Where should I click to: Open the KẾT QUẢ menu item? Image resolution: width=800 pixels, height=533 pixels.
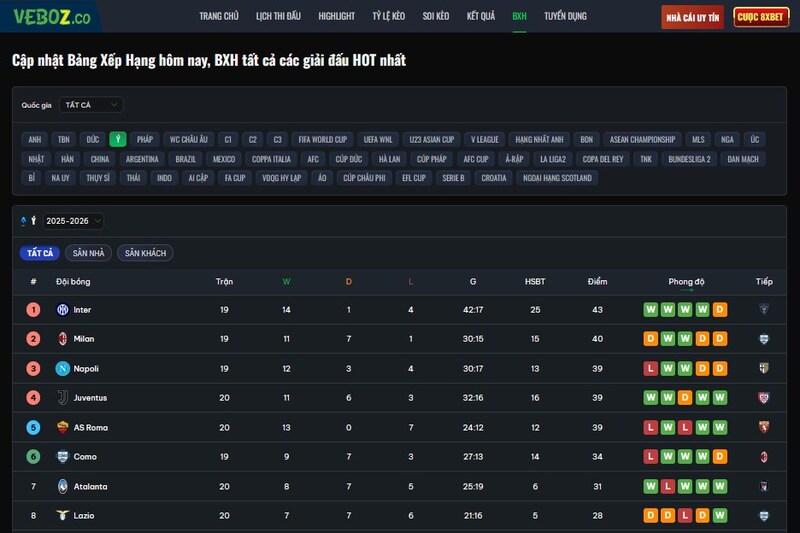[x=480, y=17]
